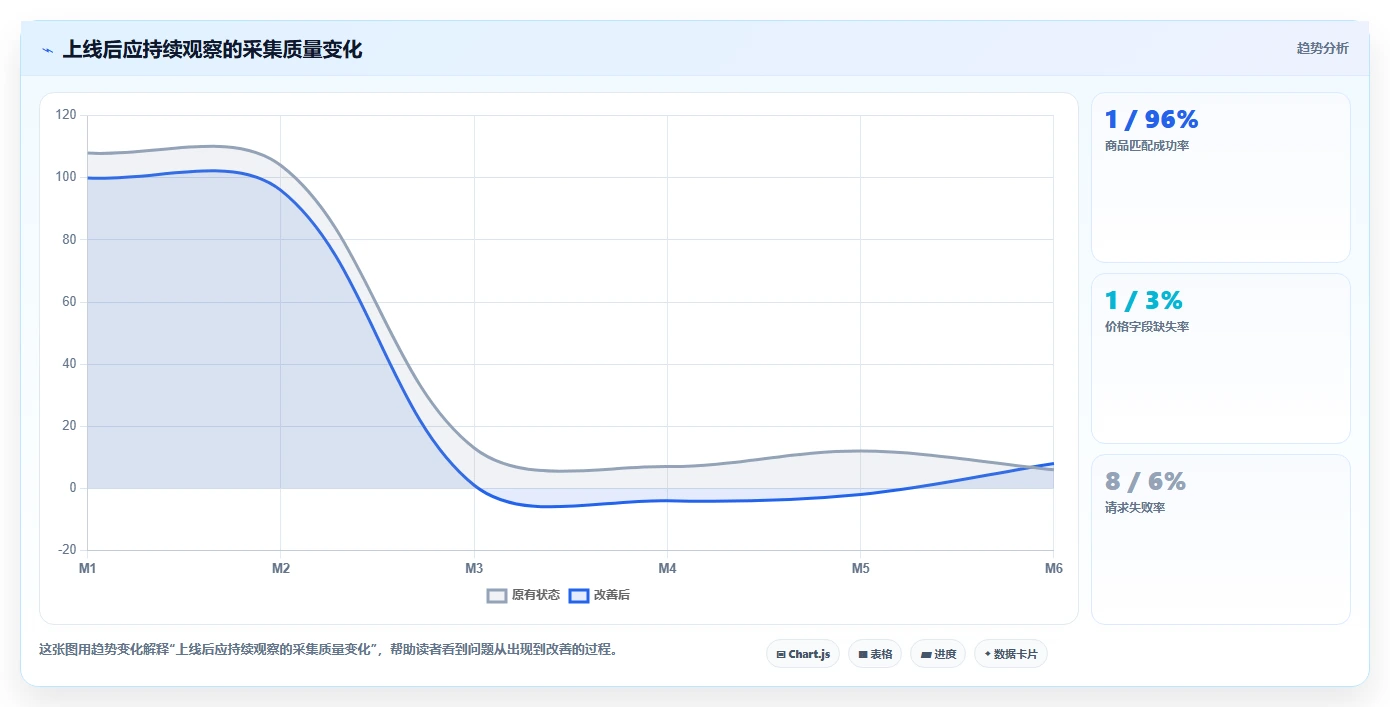Click the M1 axis label
Screen dimensions: 1390x707
pos(87,568)
